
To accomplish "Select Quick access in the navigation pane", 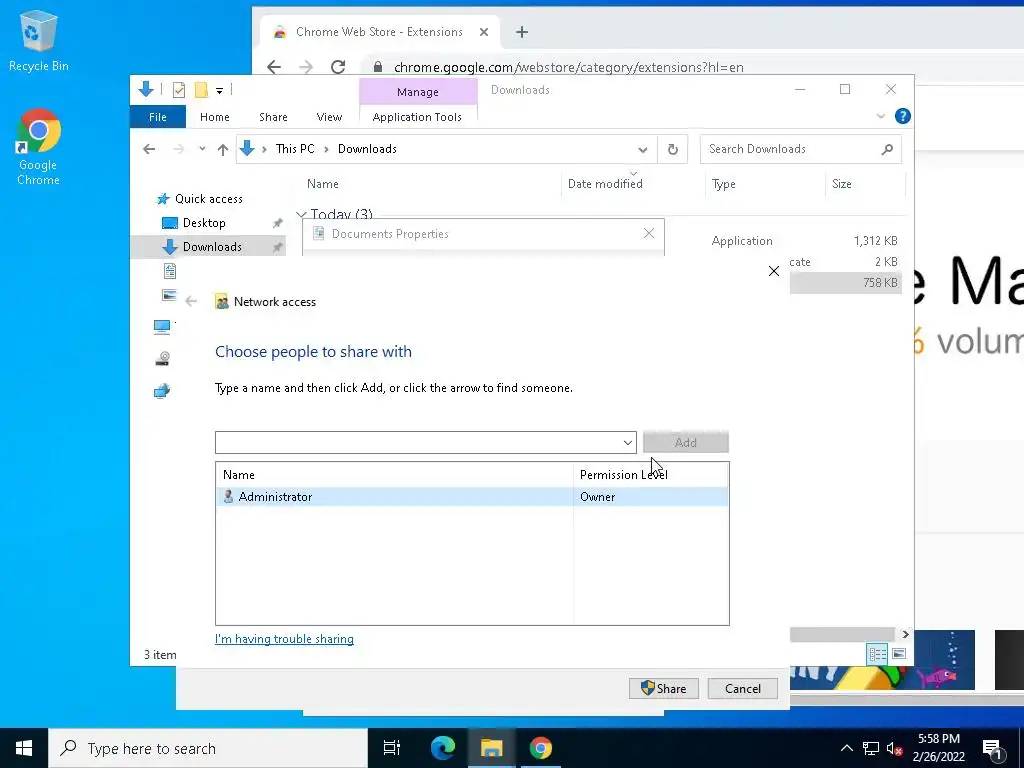I will coord(208,199).
